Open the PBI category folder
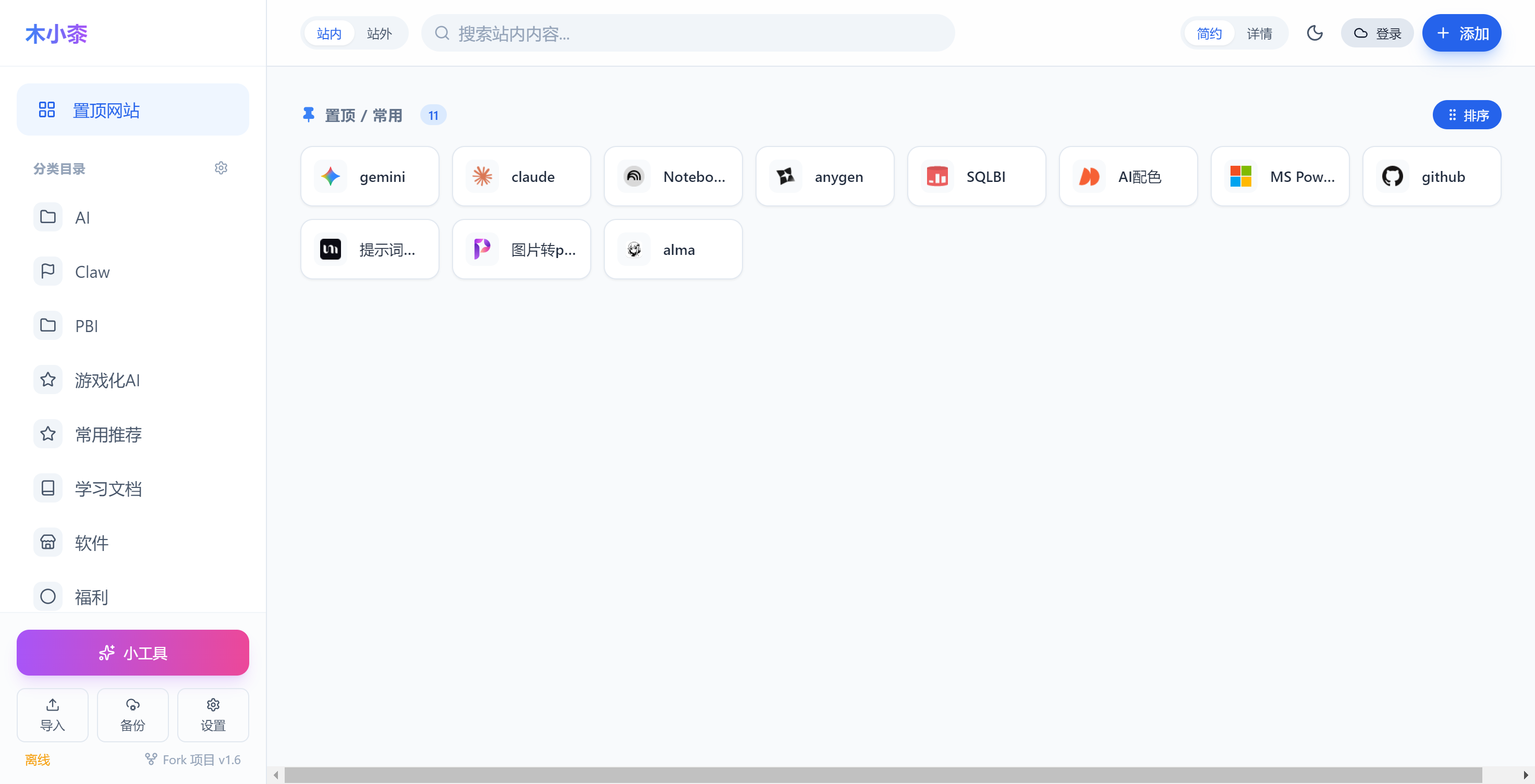This screenshot has width=1535, height=784. 133,325
